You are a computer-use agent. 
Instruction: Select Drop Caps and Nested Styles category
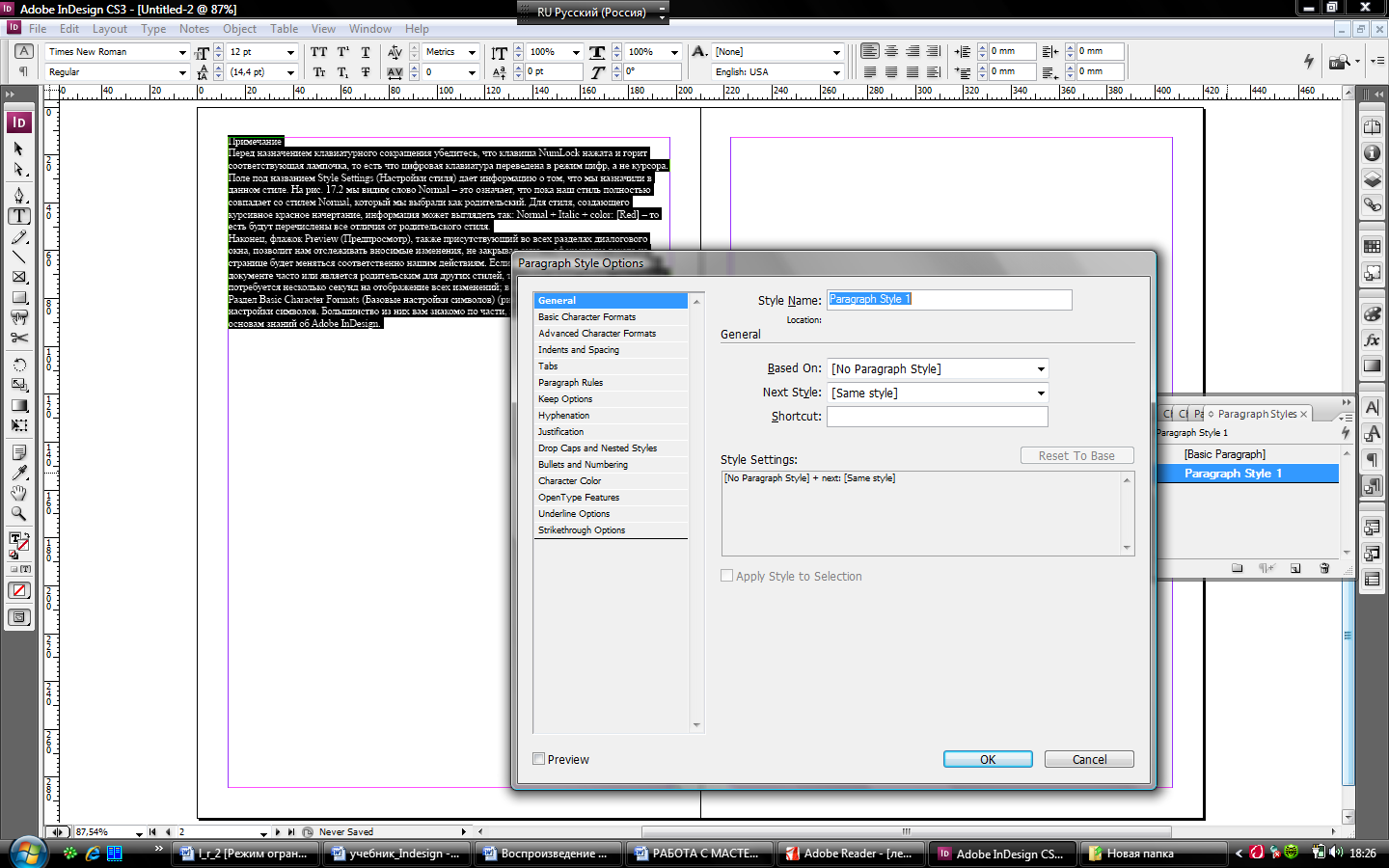point(611,448)
